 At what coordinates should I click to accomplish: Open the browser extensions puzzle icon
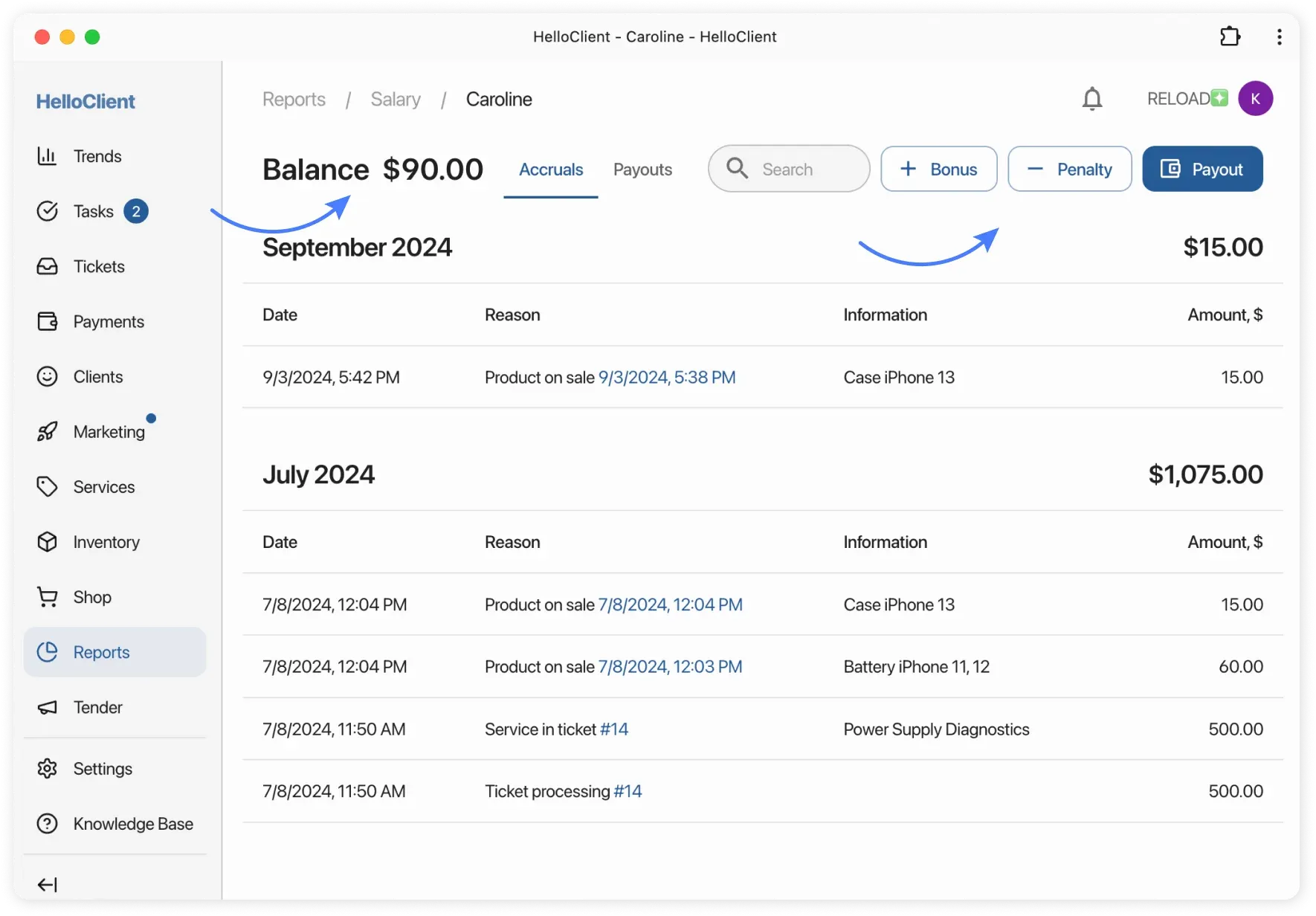point(1230,36)
